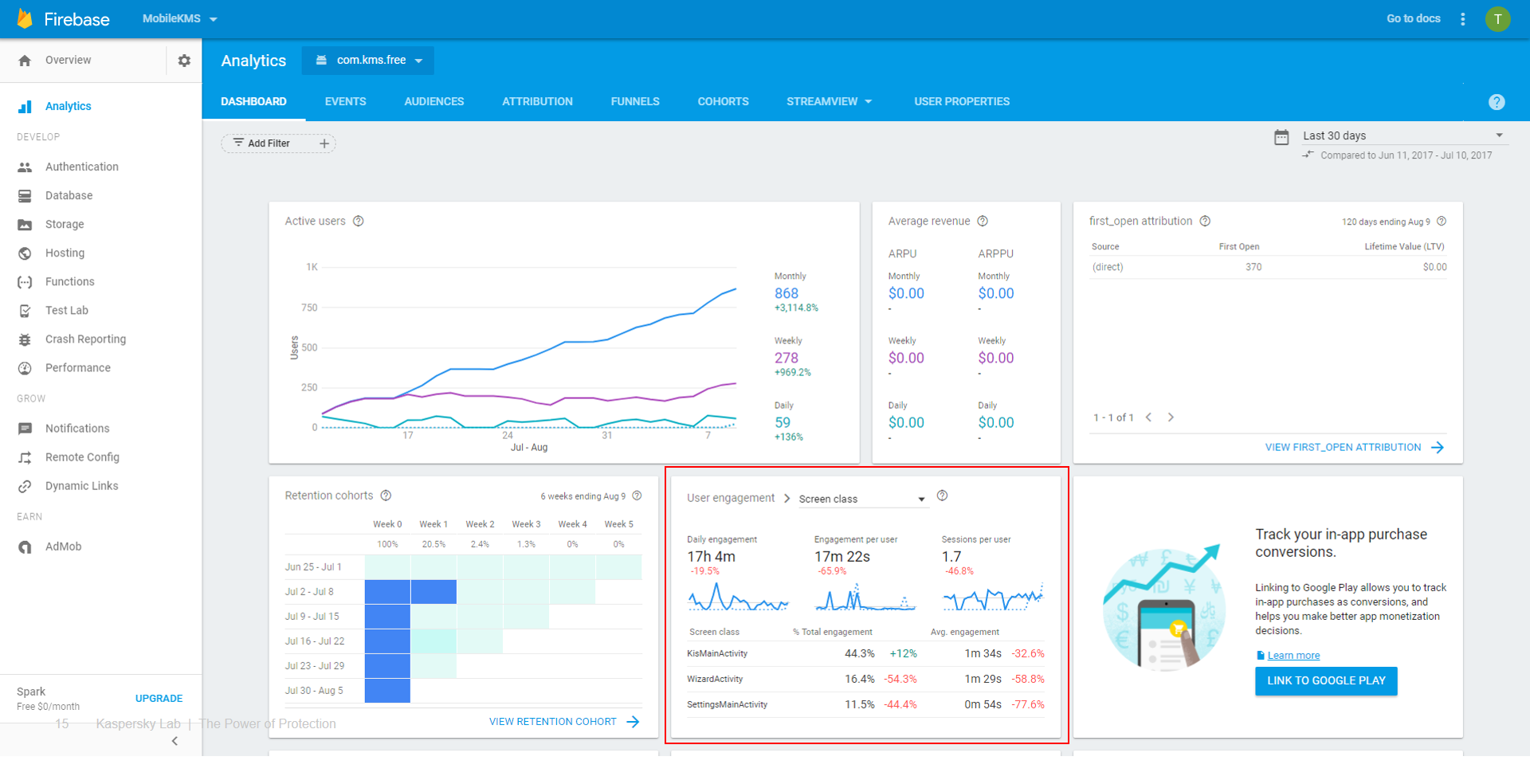The image size is (1530, 784).
Task: Click the monthly active users value 868
Action: tap(787, 293)
